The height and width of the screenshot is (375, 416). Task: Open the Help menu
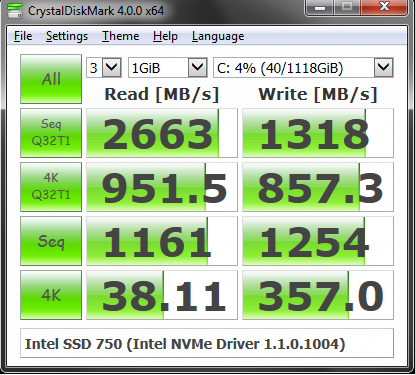tap(165, 36)
